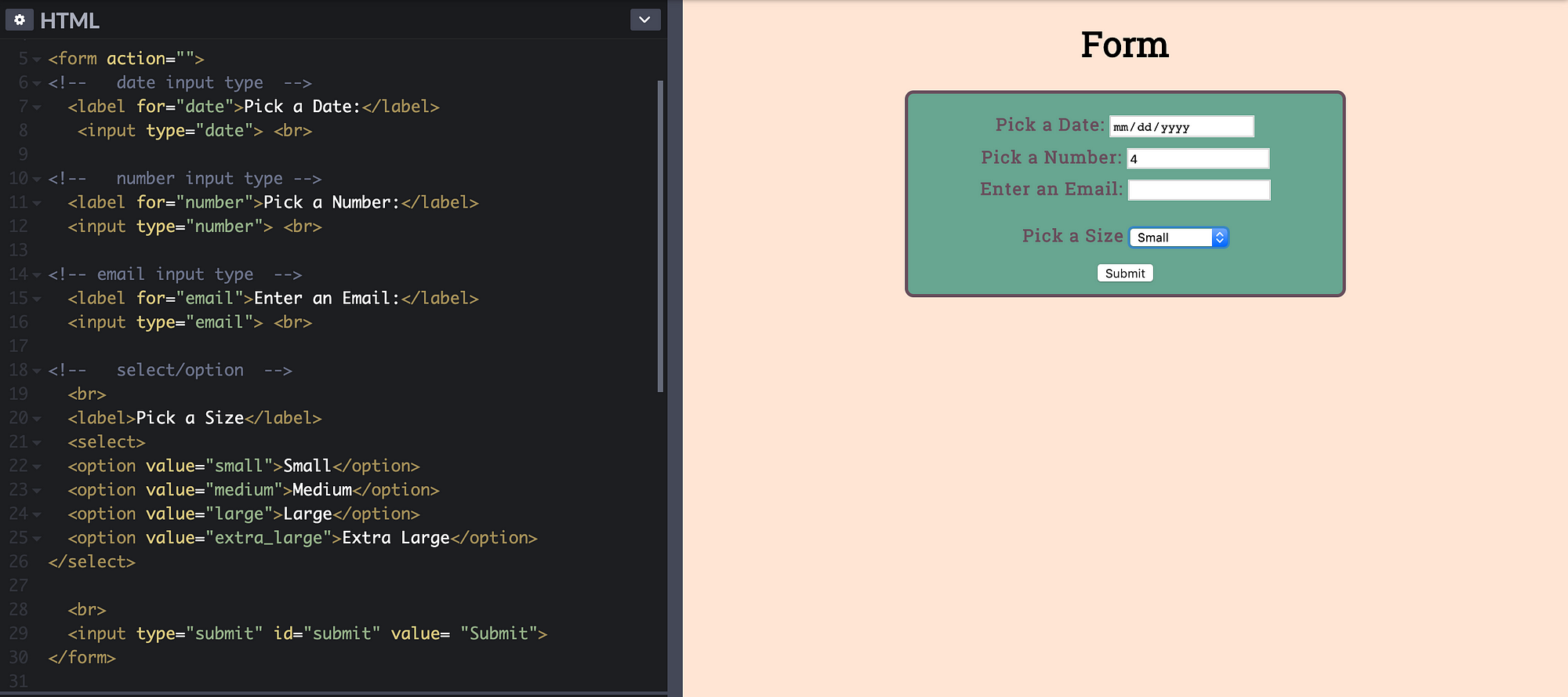The width and height of the screenshot is (1568, 697).
Task: Click the 'Form' heading in preview
Action: tap(1125, 45)
